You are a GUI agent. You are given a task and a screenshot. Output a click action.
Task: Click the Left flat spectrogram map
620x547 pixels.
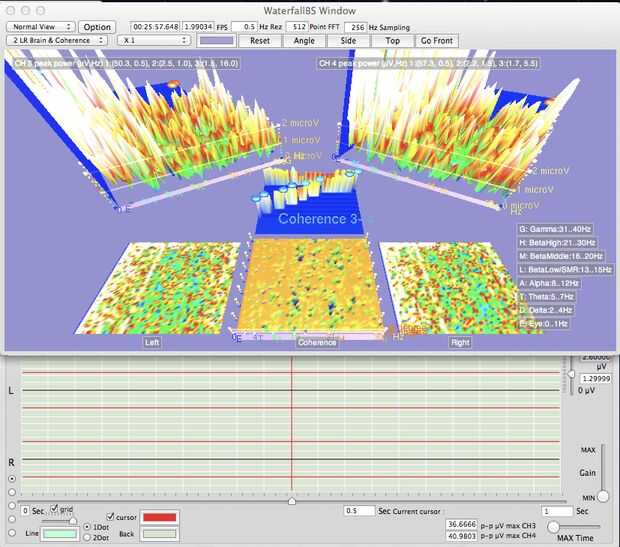point(158,288)
